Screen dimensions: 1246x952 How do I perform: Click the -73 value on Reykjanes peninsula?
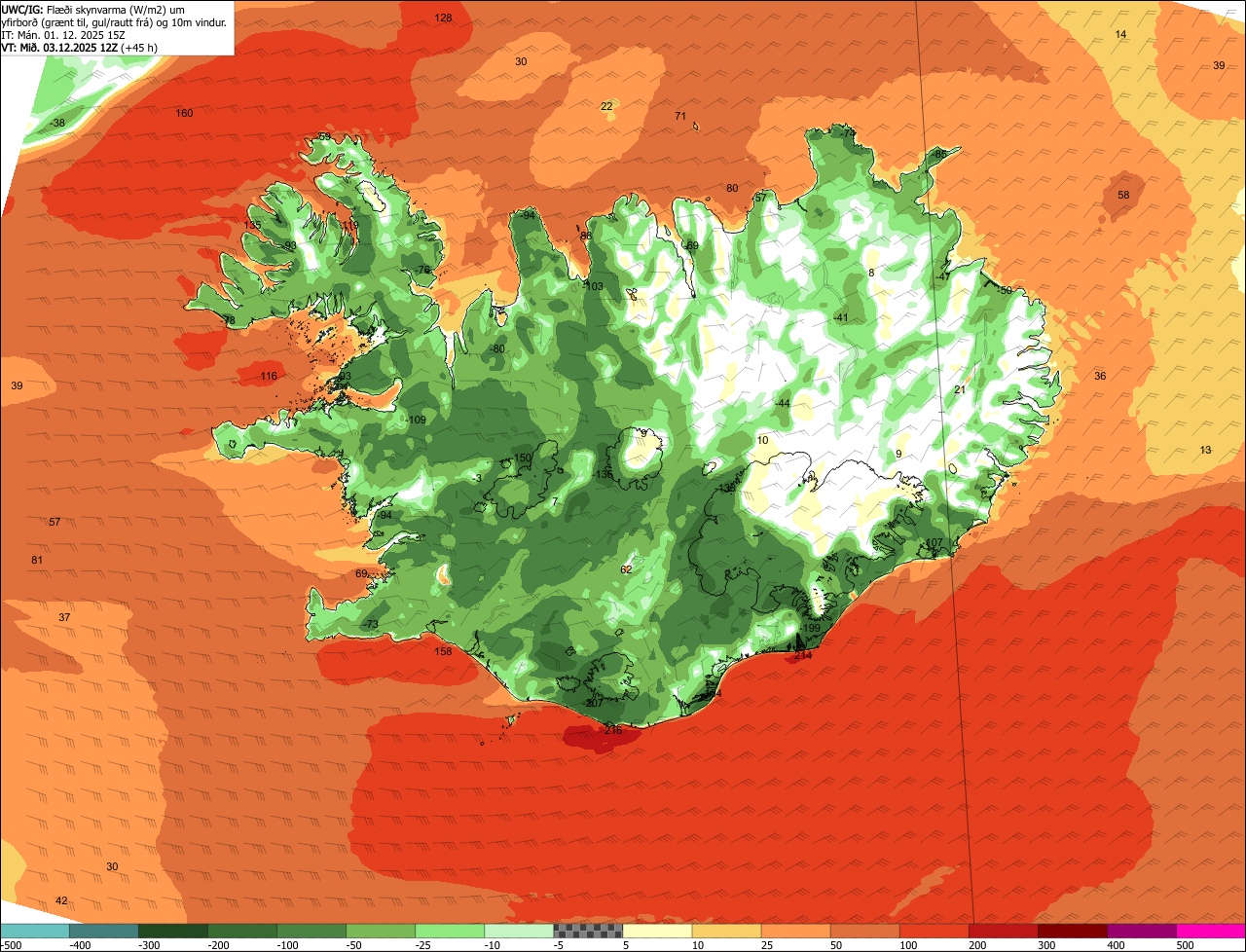(370, 624)
